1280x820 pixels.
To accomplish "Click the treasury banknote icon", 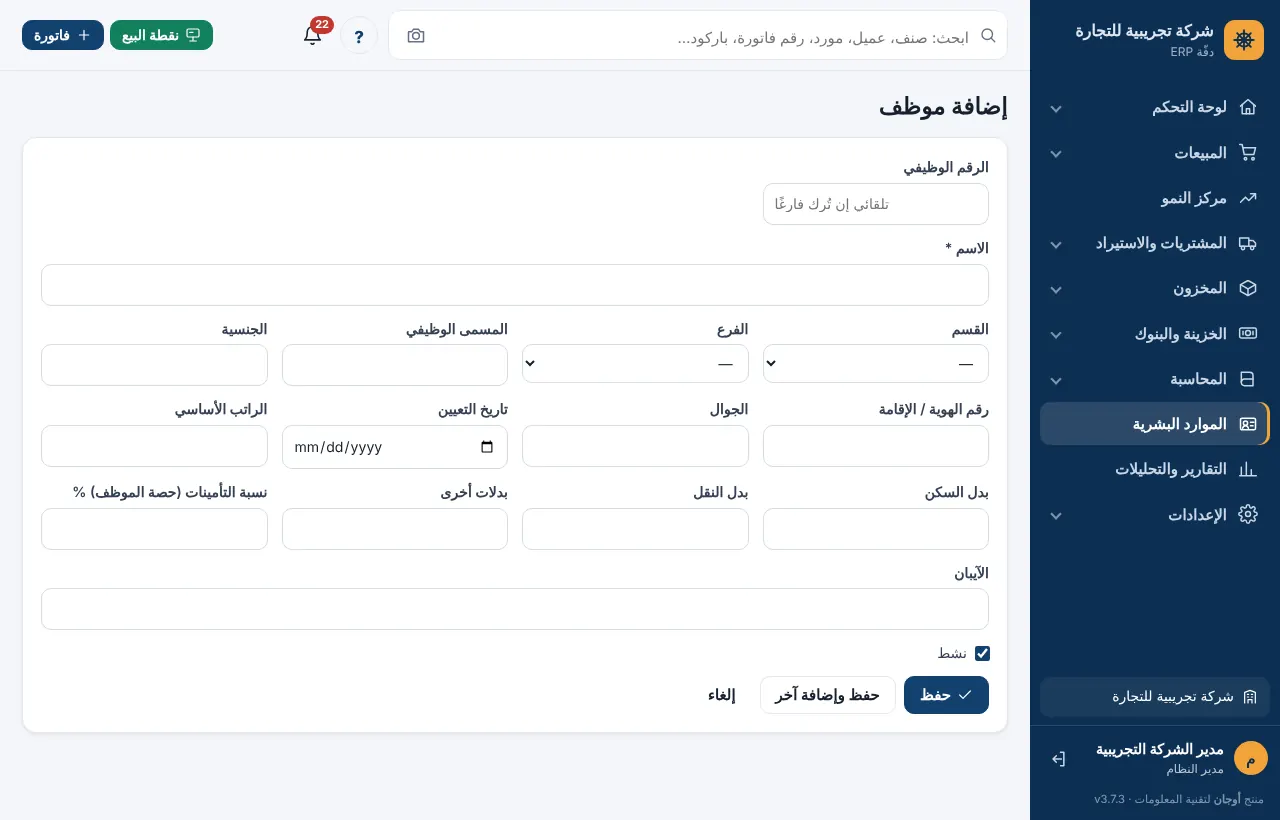I will coord(1248,333).
